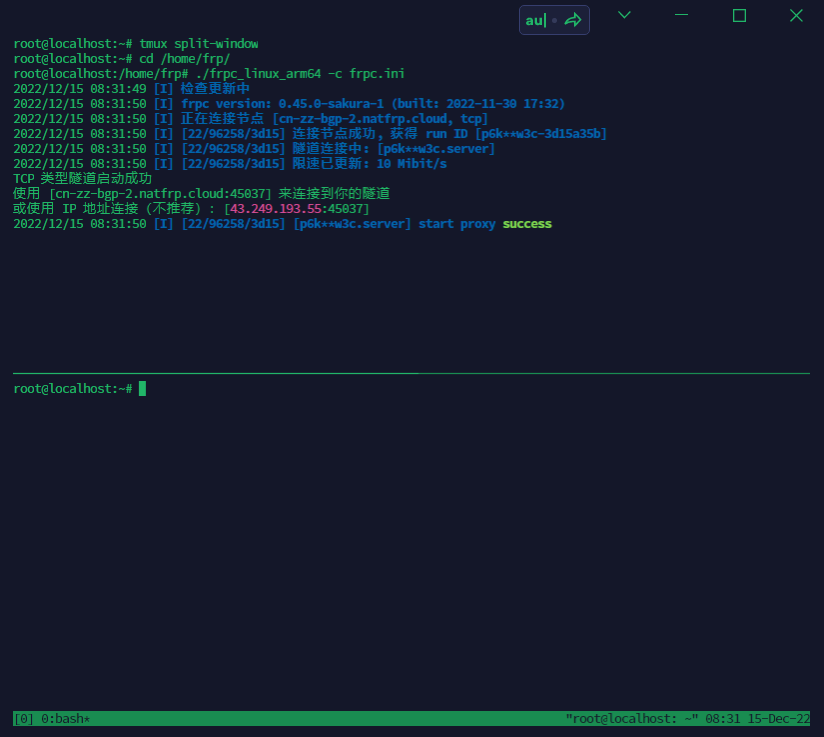Click the '08:31 15-Dec-22' clock in status bar
This screenshot has width=824, height=737.
(757, 719)
